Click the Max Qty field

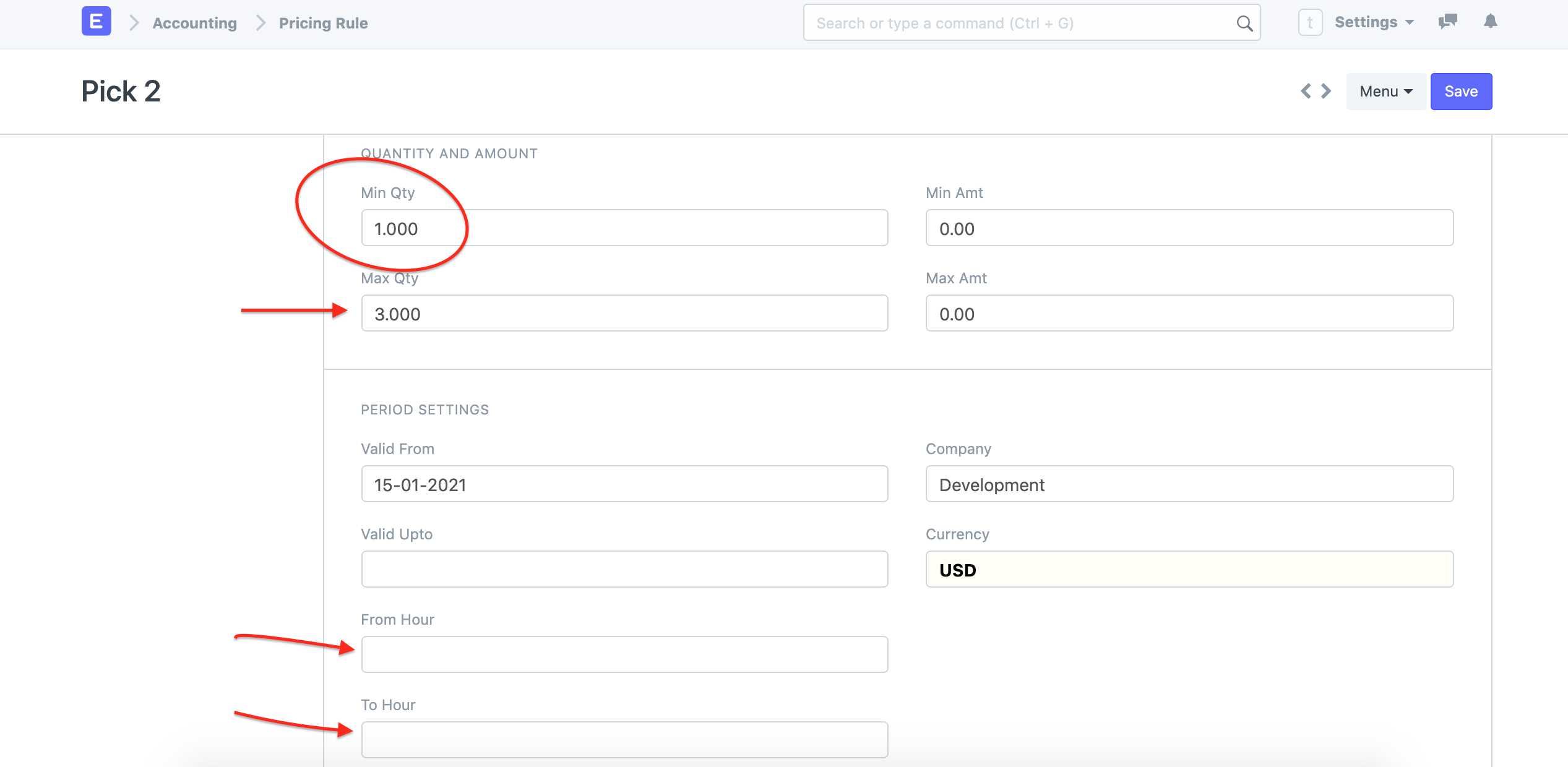coord(624,314)
